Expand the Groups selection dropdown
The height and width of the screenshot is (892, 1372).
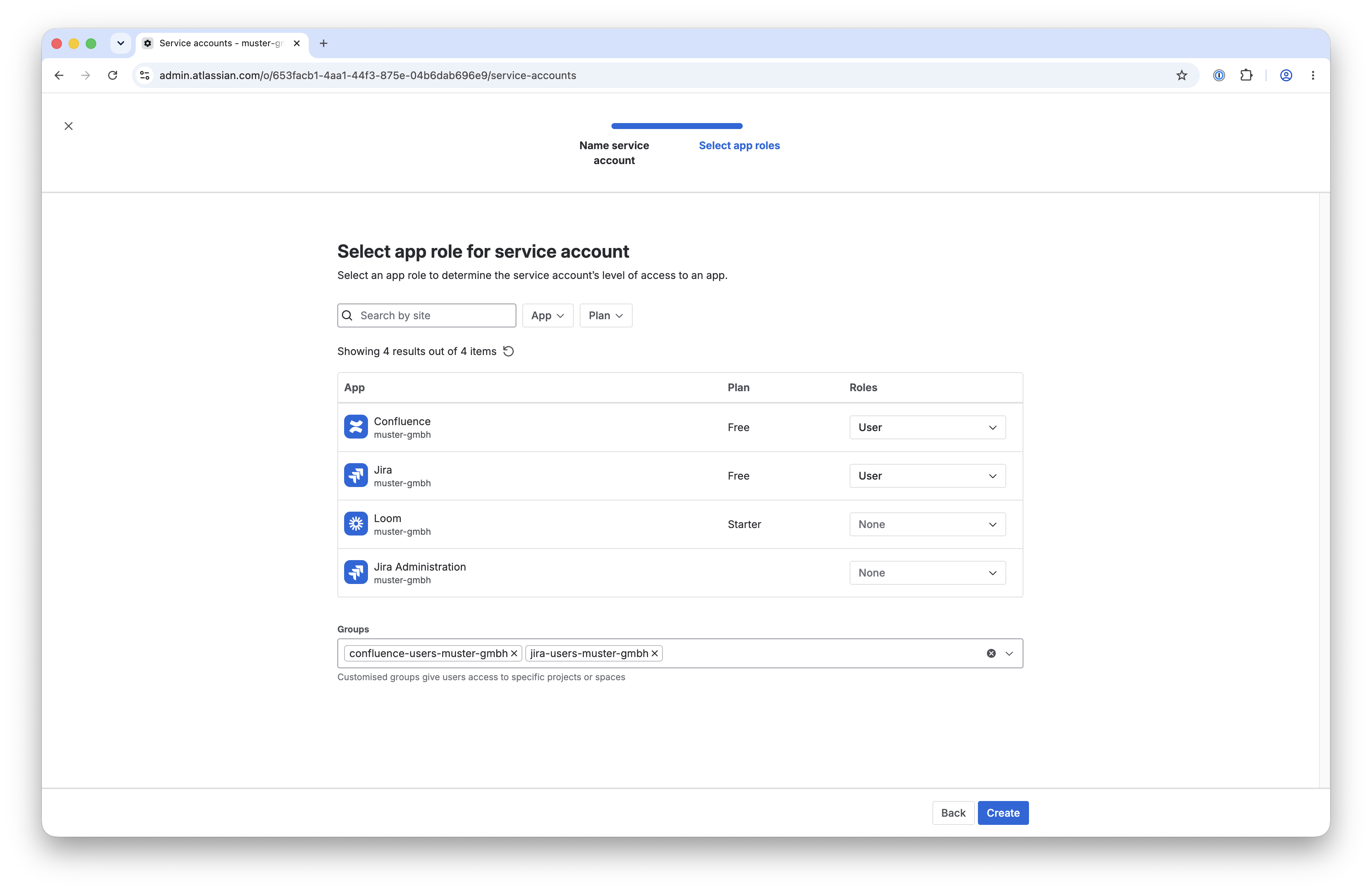(1009, 653)
